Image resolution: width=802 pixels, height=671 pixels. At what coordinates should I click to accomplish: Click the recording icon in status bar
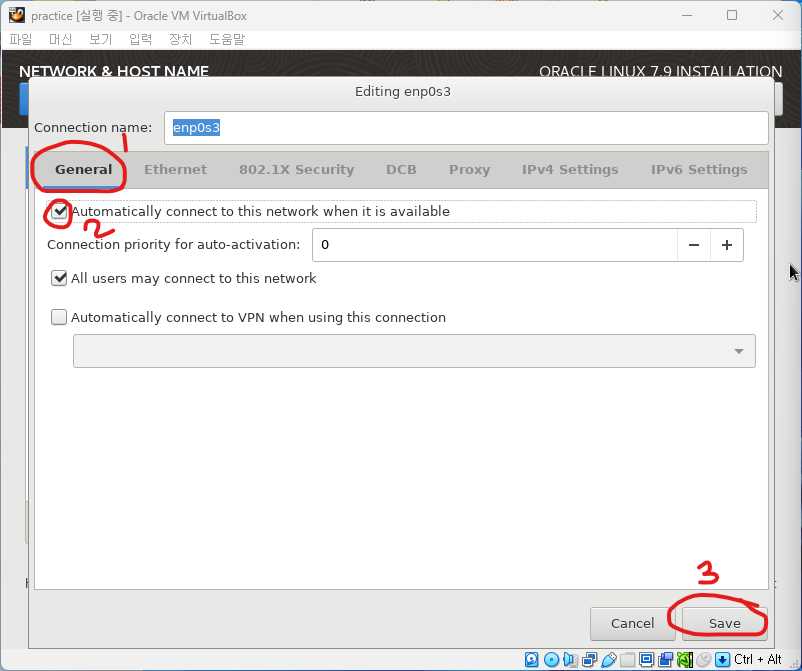(x=665, y=659)
